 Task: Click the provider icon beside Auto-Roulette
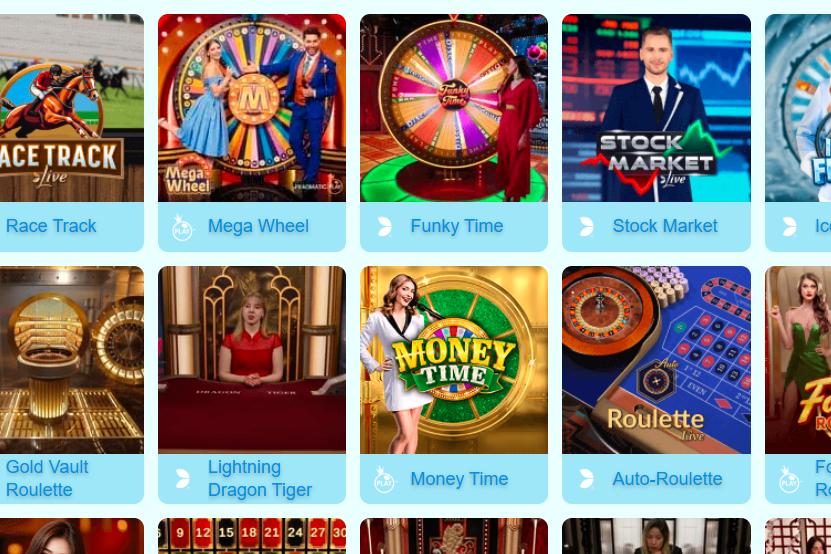pos(587,479)
